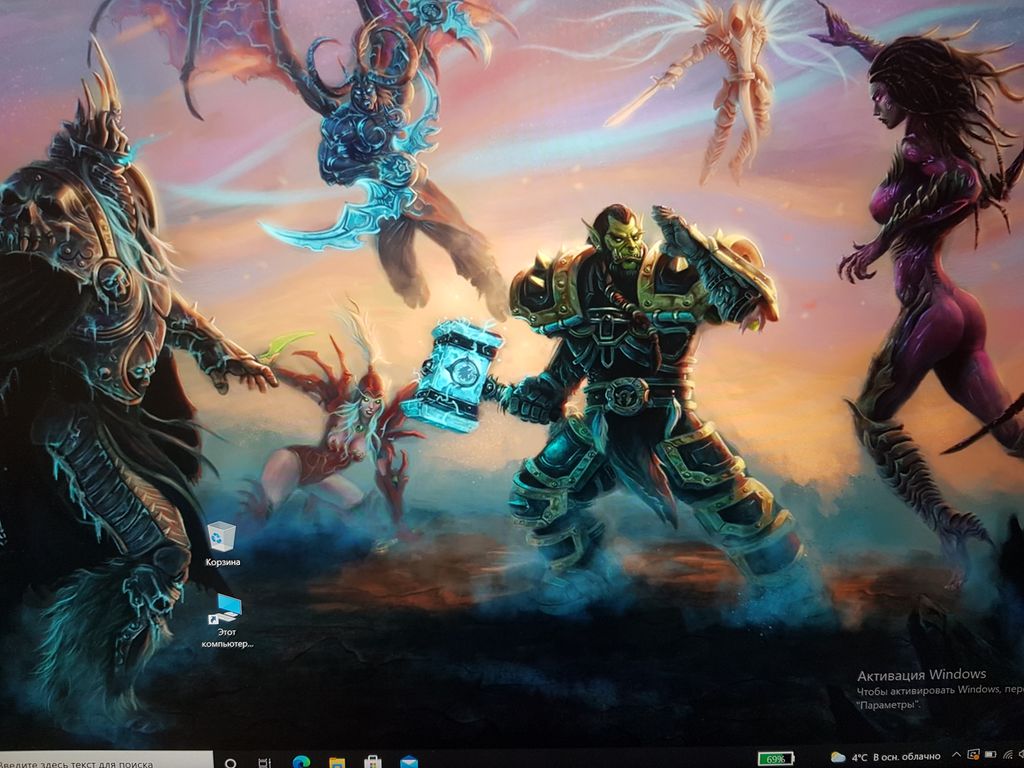Click the green 69% battery indicator
The height and width of the screenshot is (768, 1024).
coord(775,758)
